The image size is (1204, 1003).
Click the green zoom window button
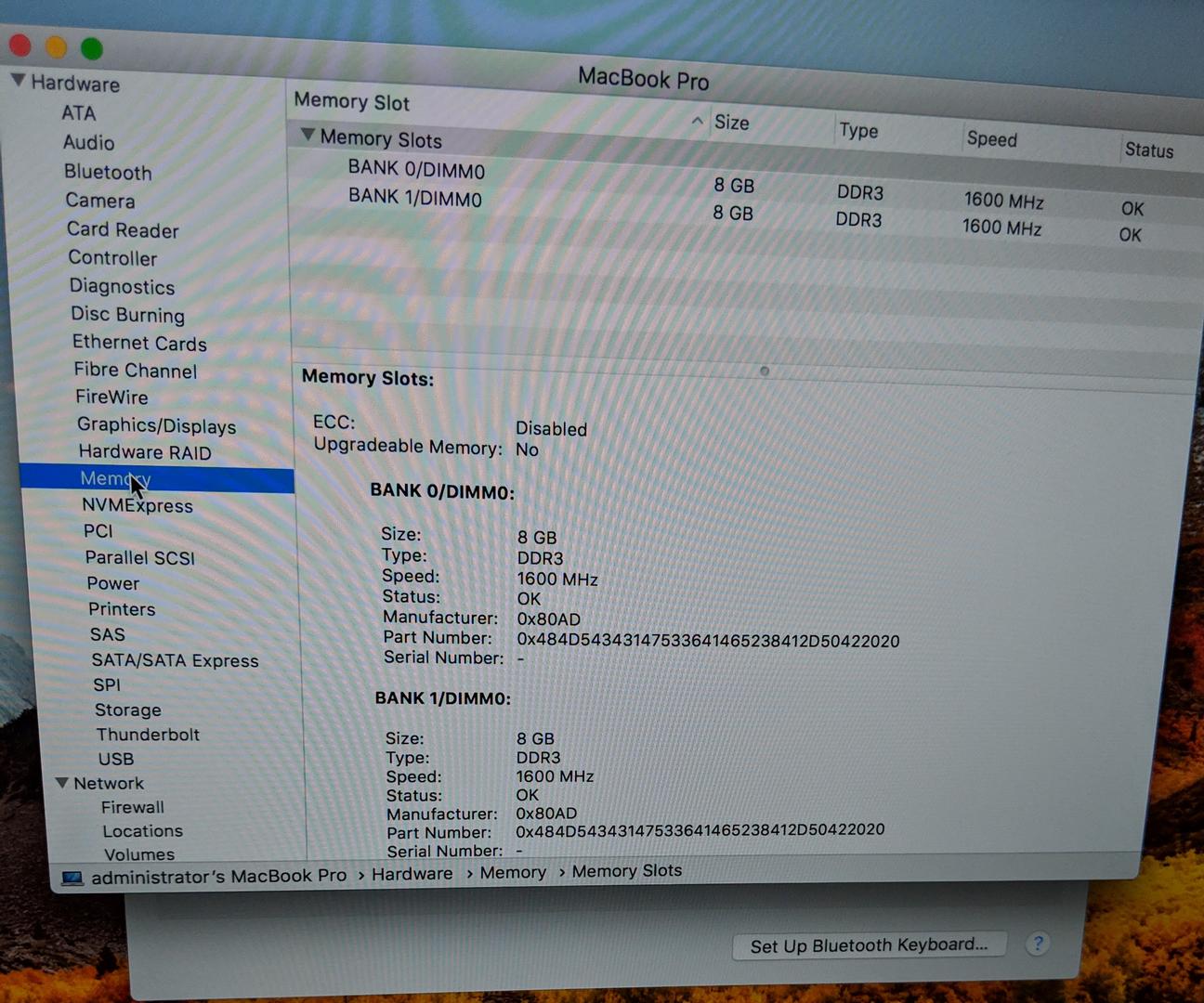[x=91, y=47]
